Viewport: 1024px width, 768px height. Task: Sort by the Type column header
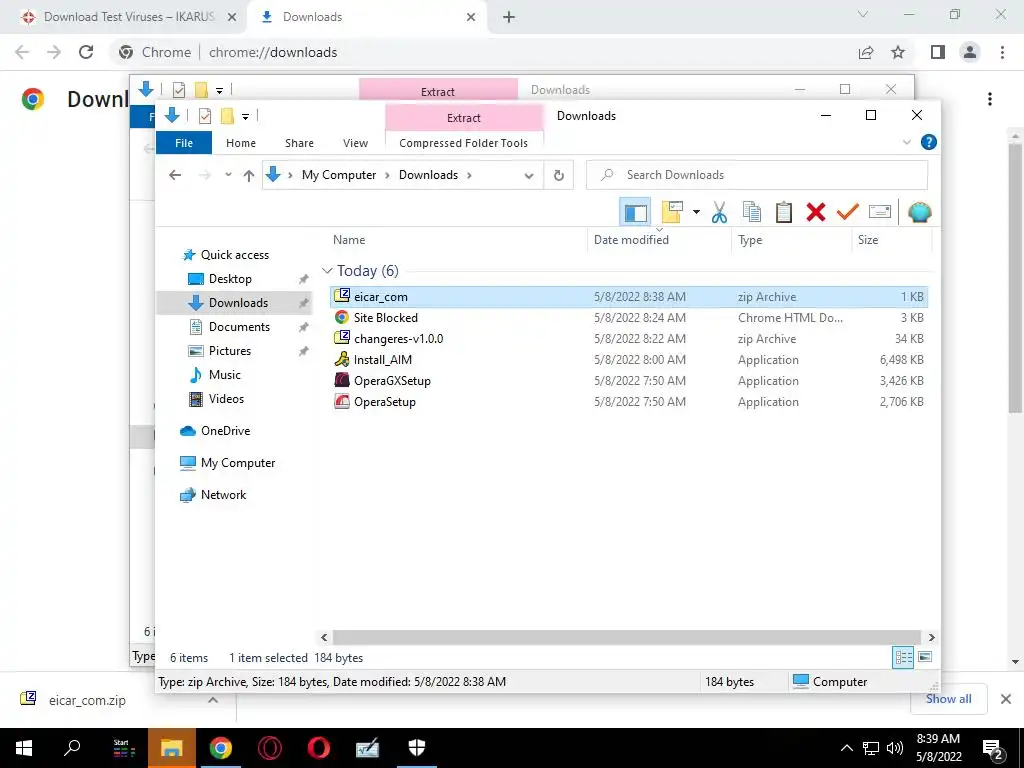point(750,240)
